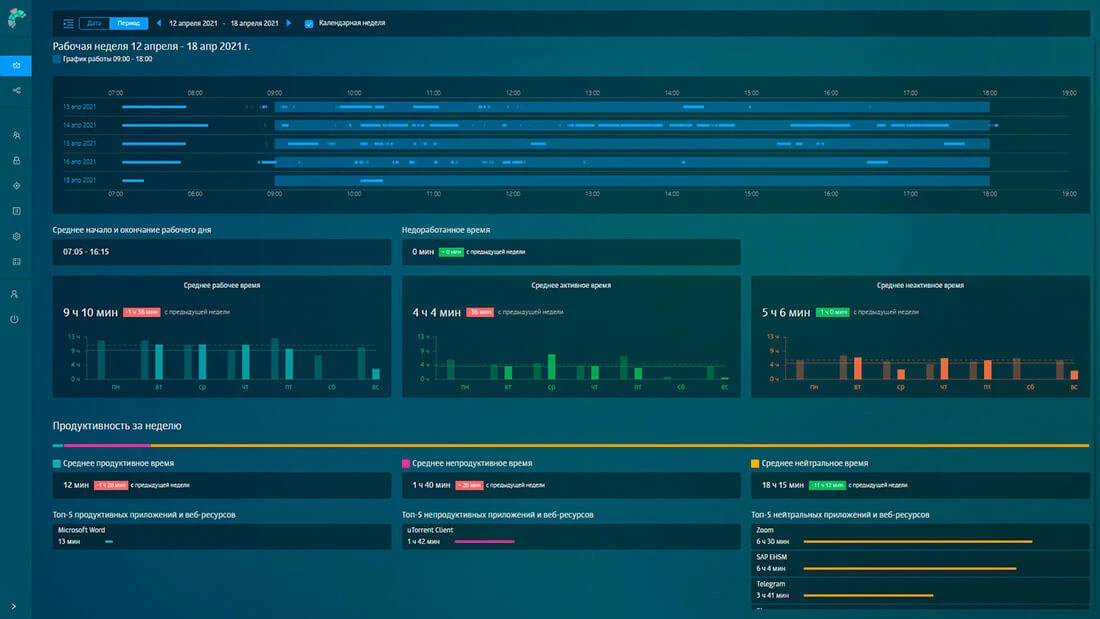Go to next week with right arrow
1100x619 pixels.
289,23
